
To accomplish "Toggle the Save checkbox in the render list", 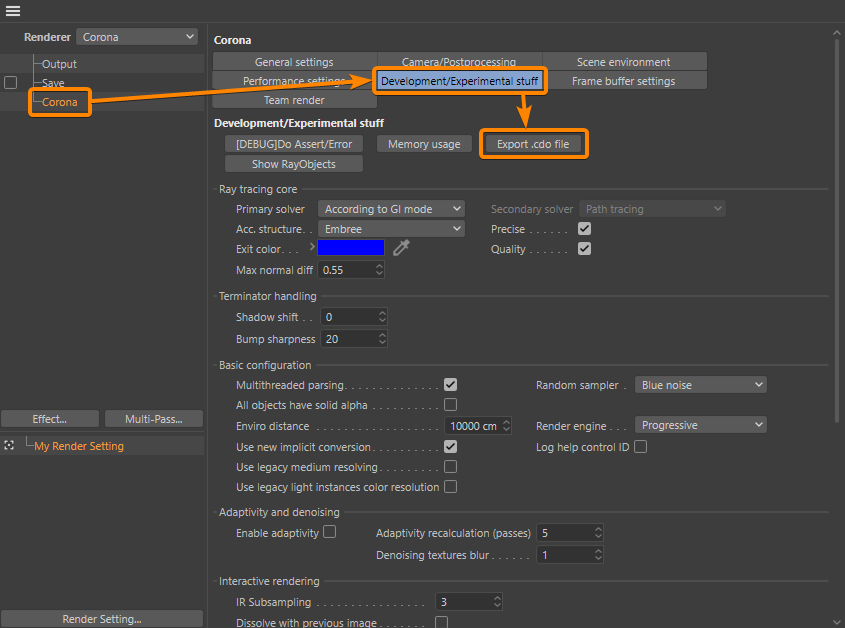I will tap(10, 82).
